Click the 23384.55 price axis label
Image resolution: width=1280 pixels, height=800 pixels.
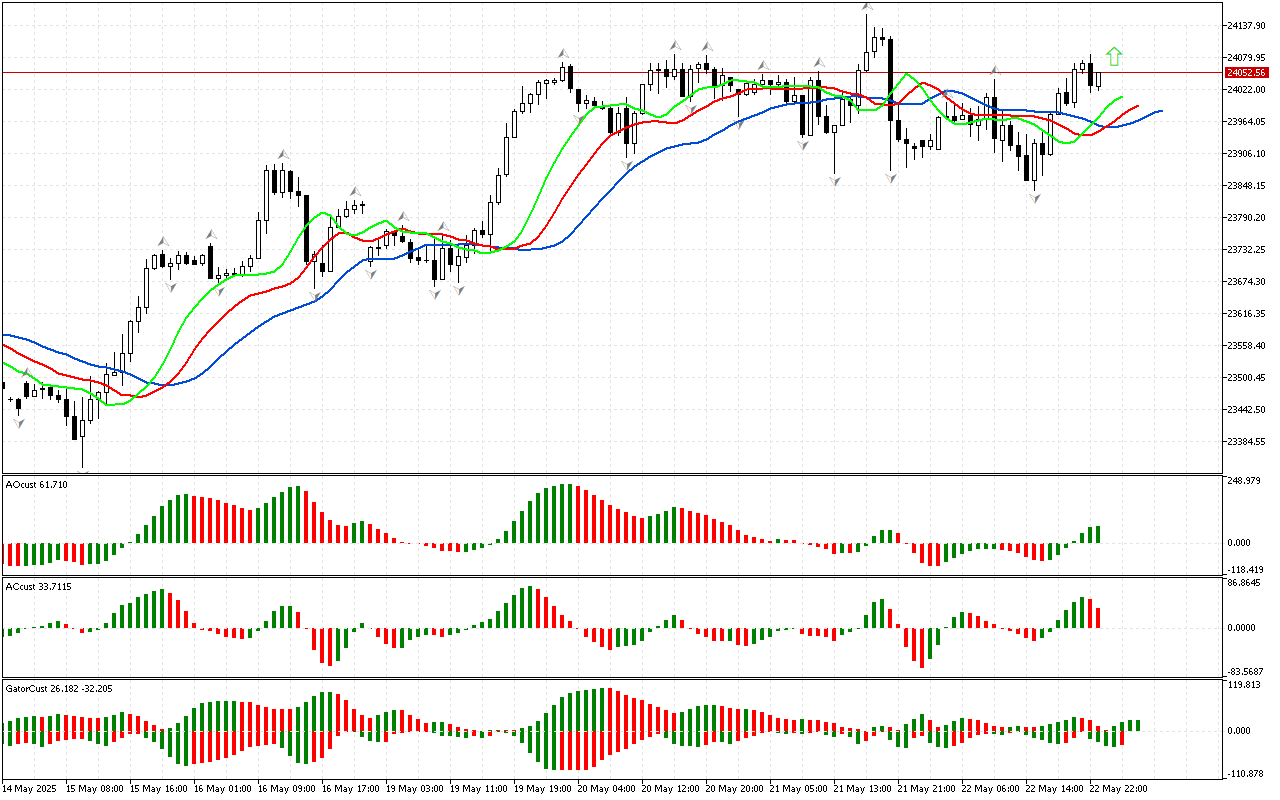[x=1245, y=441]
